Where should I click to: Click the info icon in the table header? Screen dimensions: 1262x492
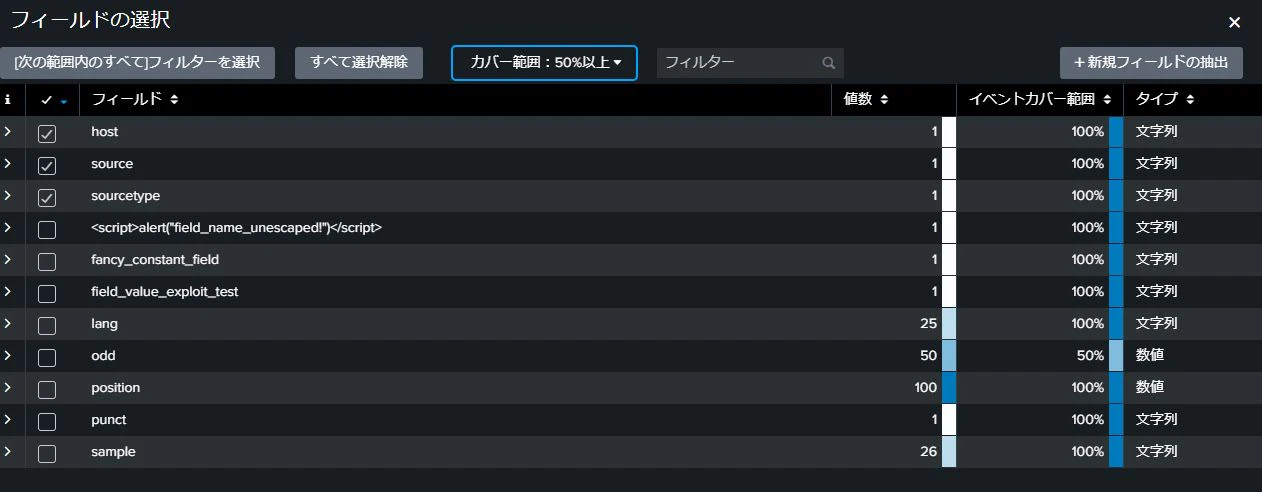(x=7, y=100)
